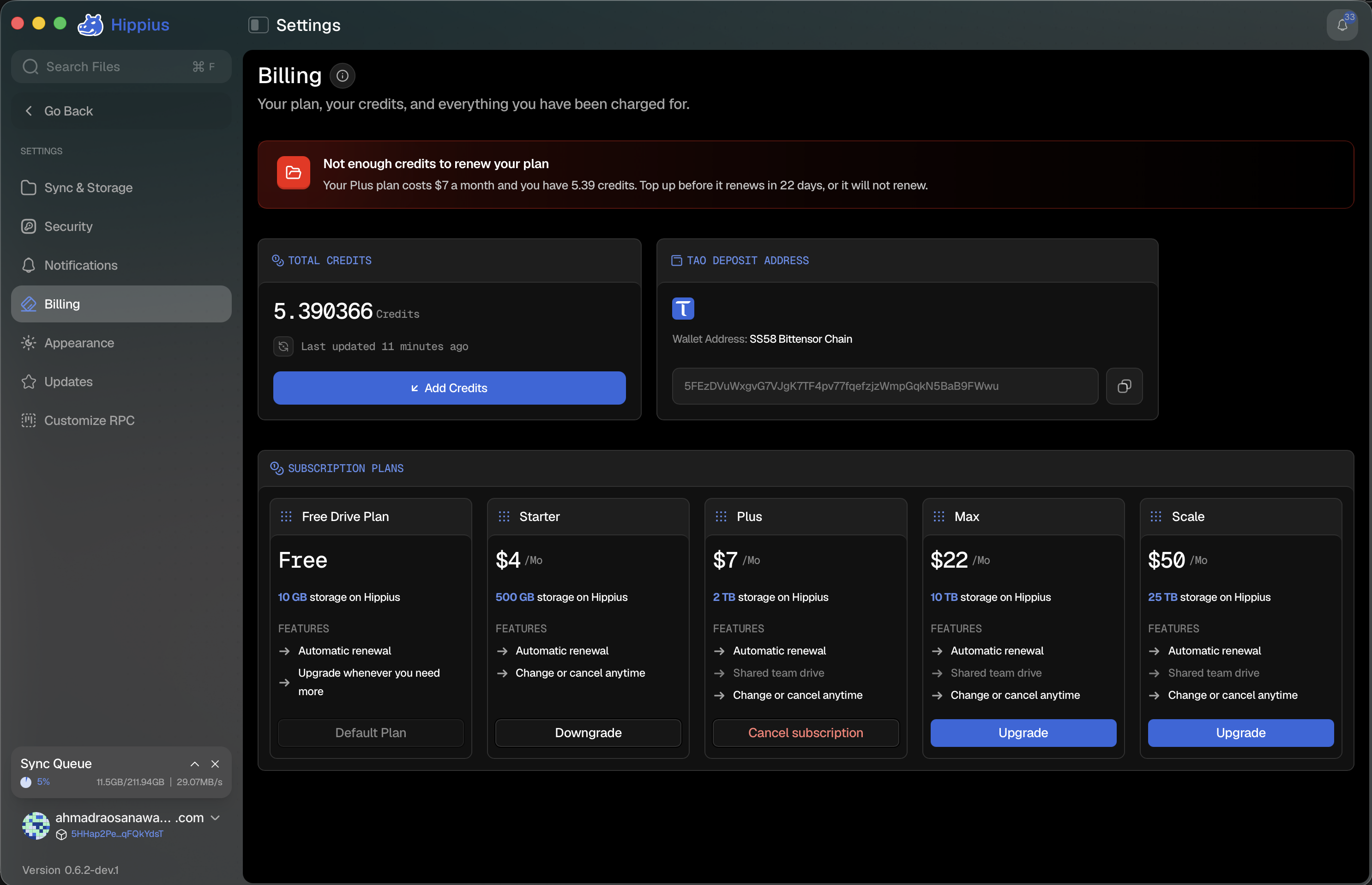Click the grid icon beside Starter
This screenshot has width=1372, height=885.
tap(504, 516)
